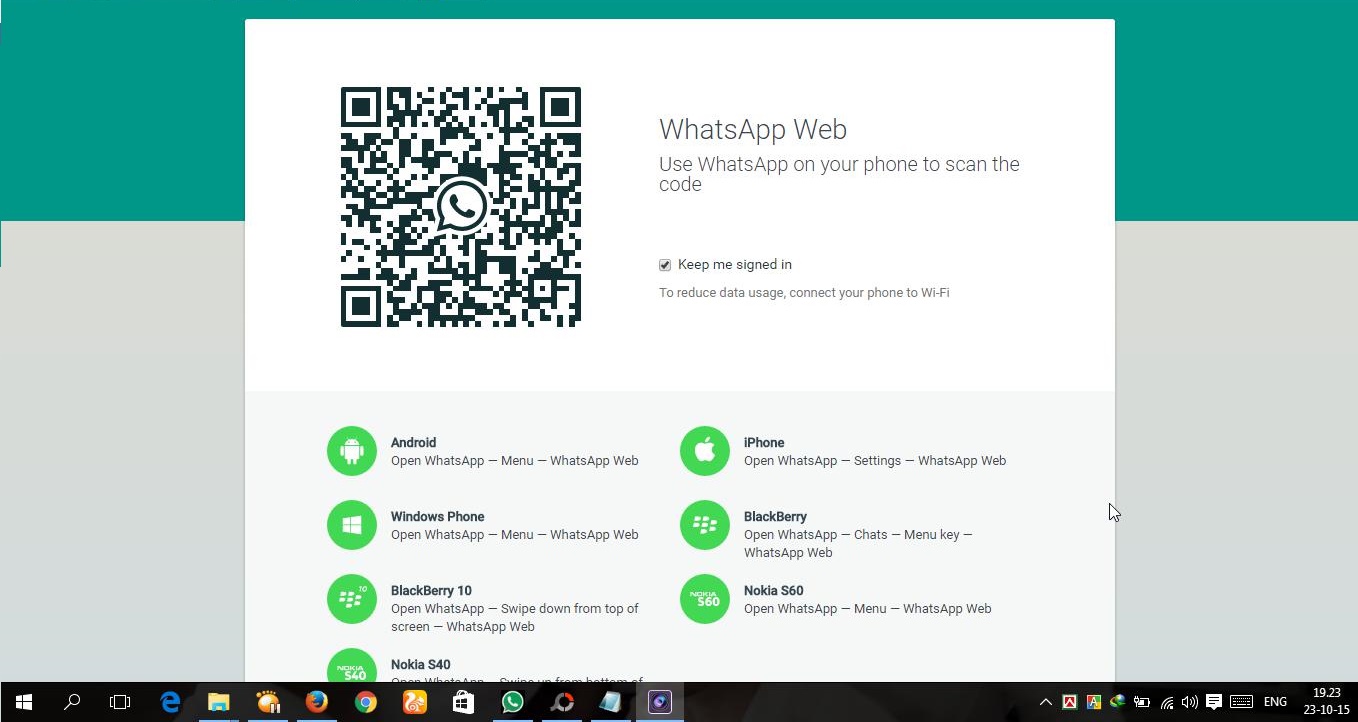Open the Wi-Fi network tray menu
Image resolution: width=1358 pixels, height=722 pixels.
(x=1166, y=702)
